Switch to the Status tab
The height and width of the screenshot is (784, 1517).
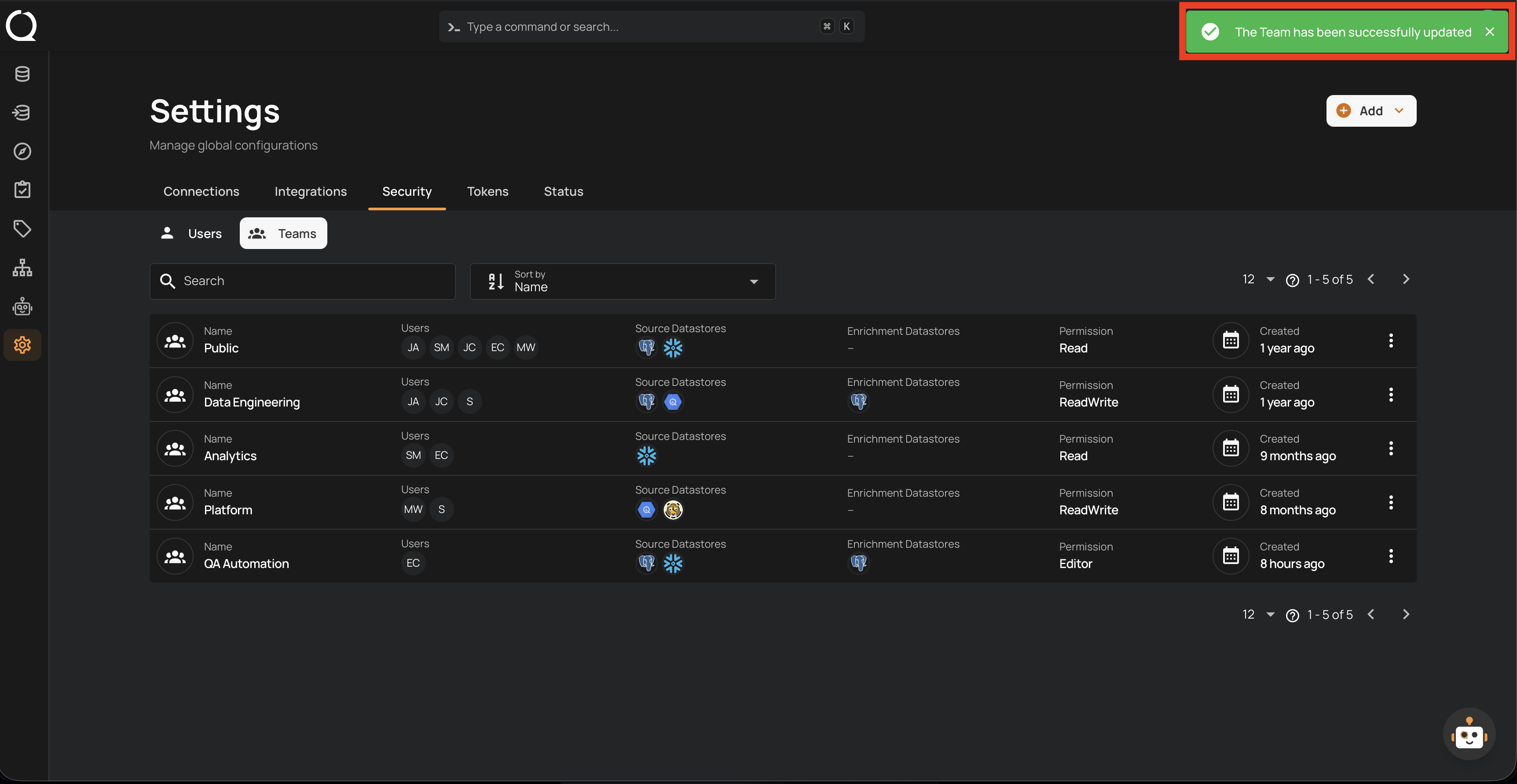[x=564, y=191]
